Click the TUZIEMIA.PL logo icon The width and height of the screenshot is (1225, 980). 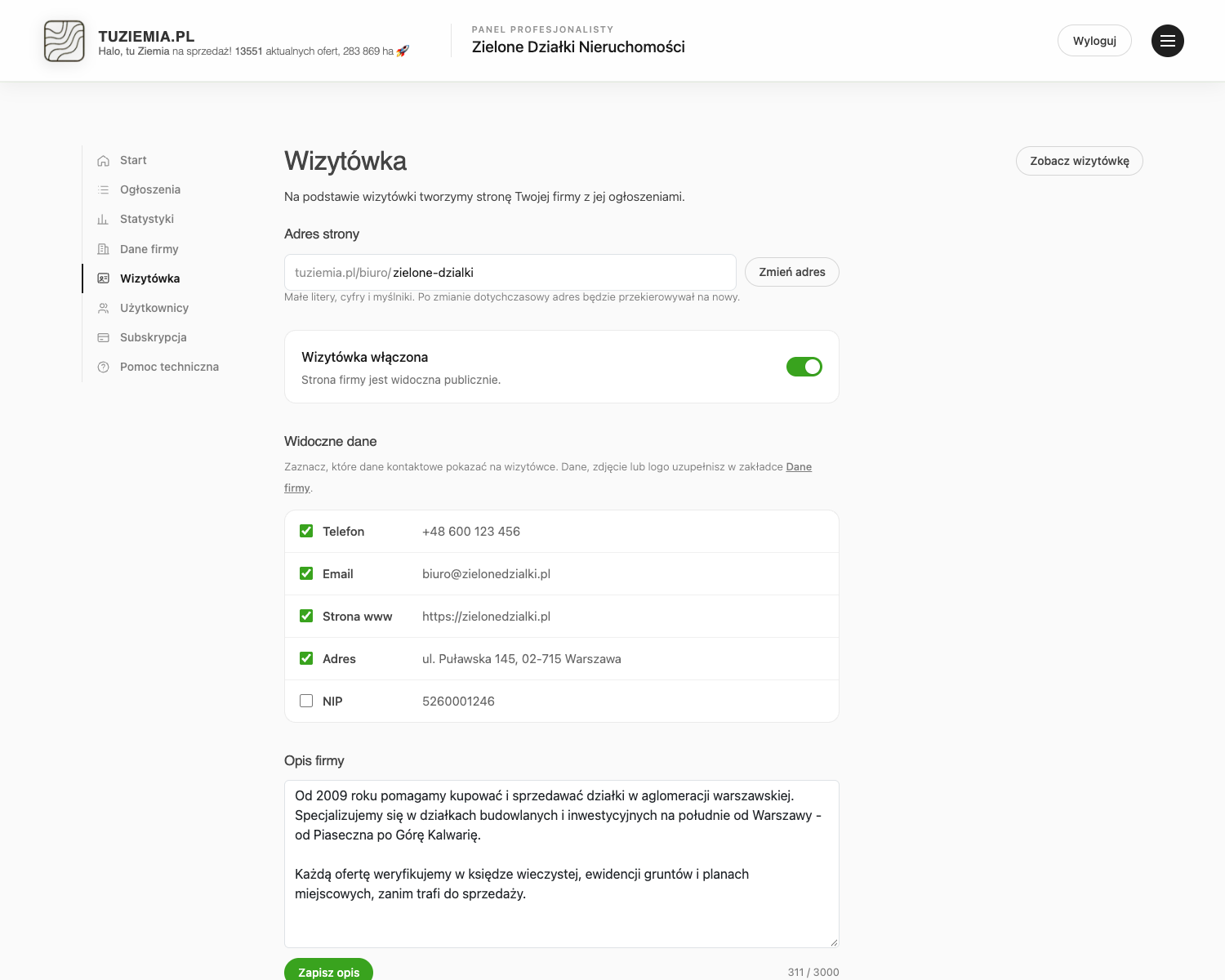64,41
